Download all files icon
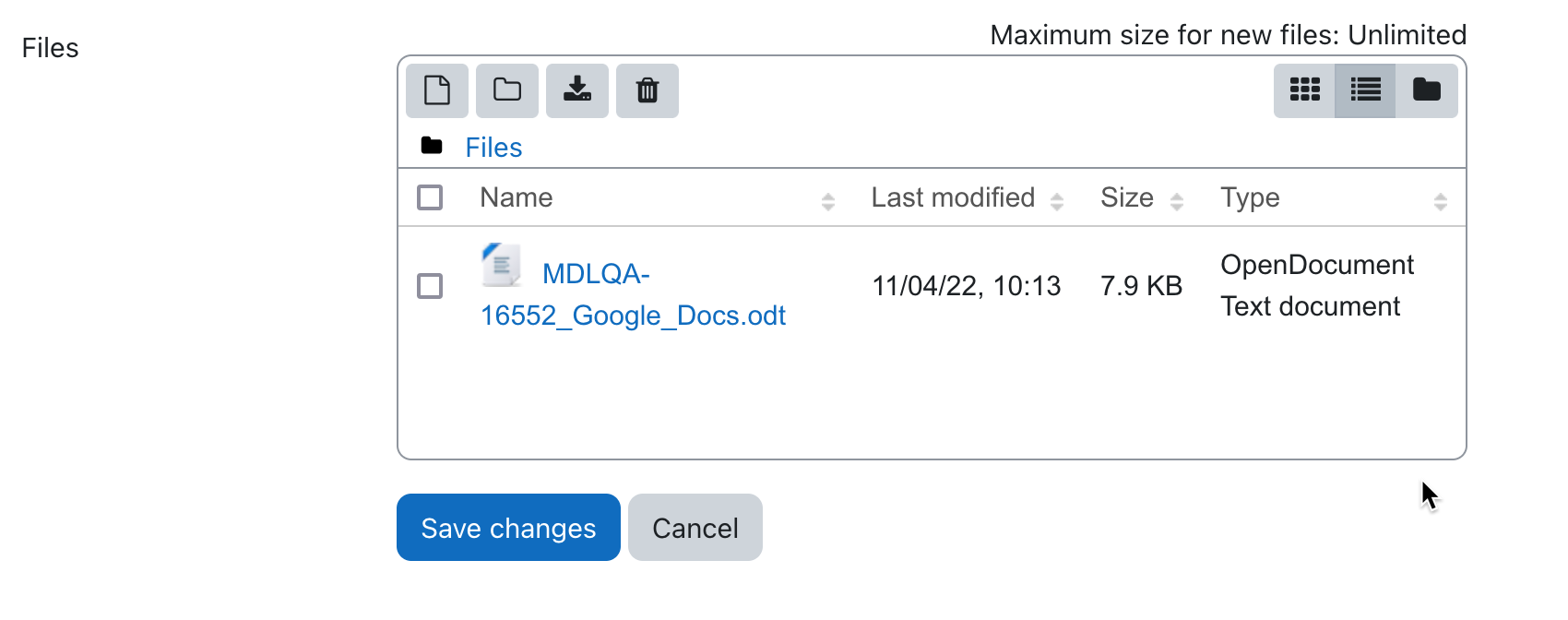 tap(577, 90)
